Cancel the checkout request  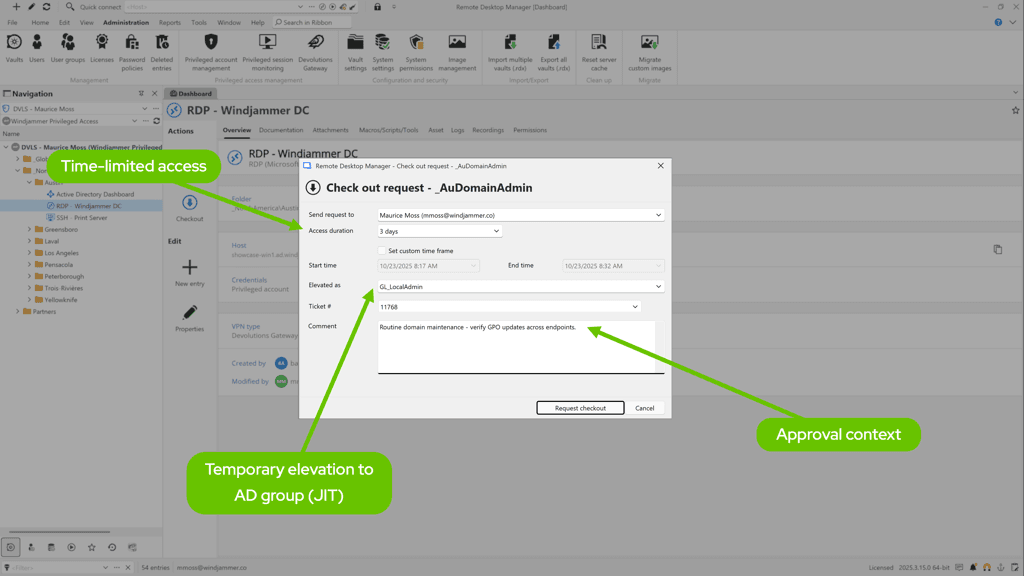[x=645, y=407]
